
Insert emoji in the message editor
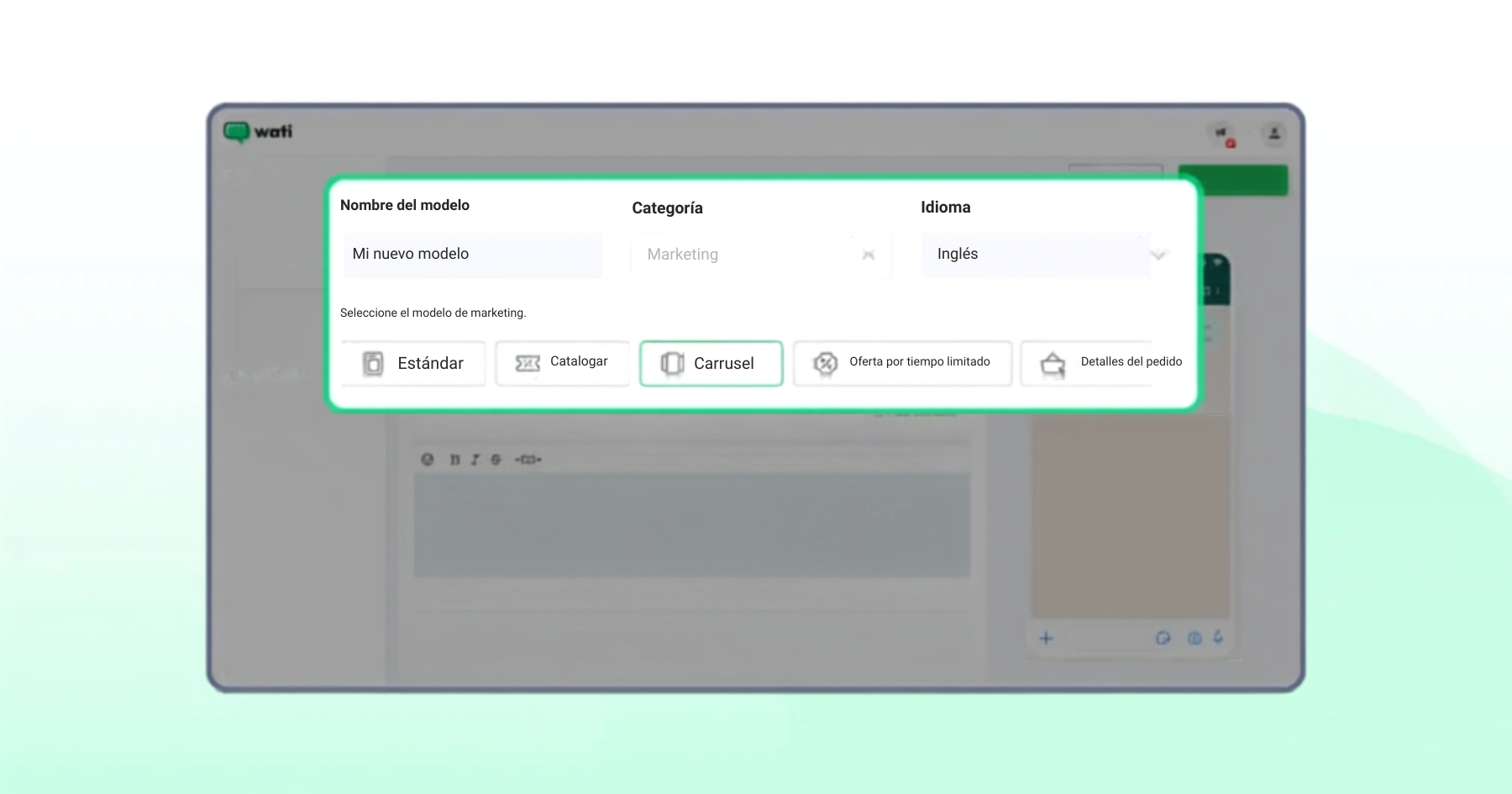pyautogui.click(x=428, y=460)
